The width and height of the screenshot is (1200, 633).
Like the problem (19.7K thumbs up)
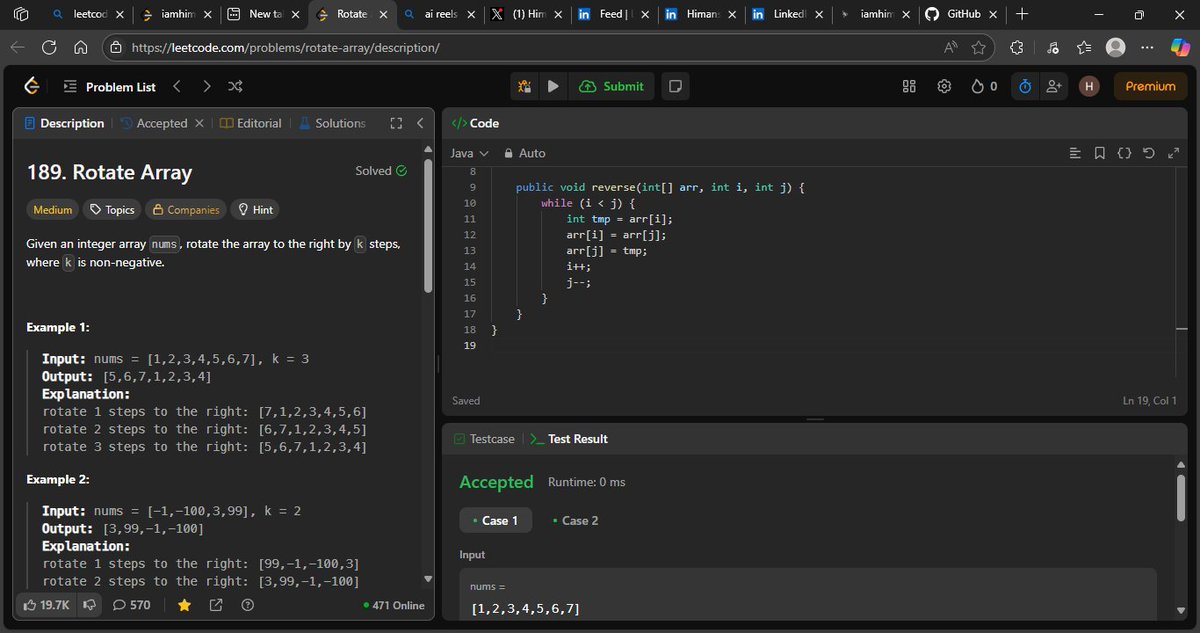(46, 605)
